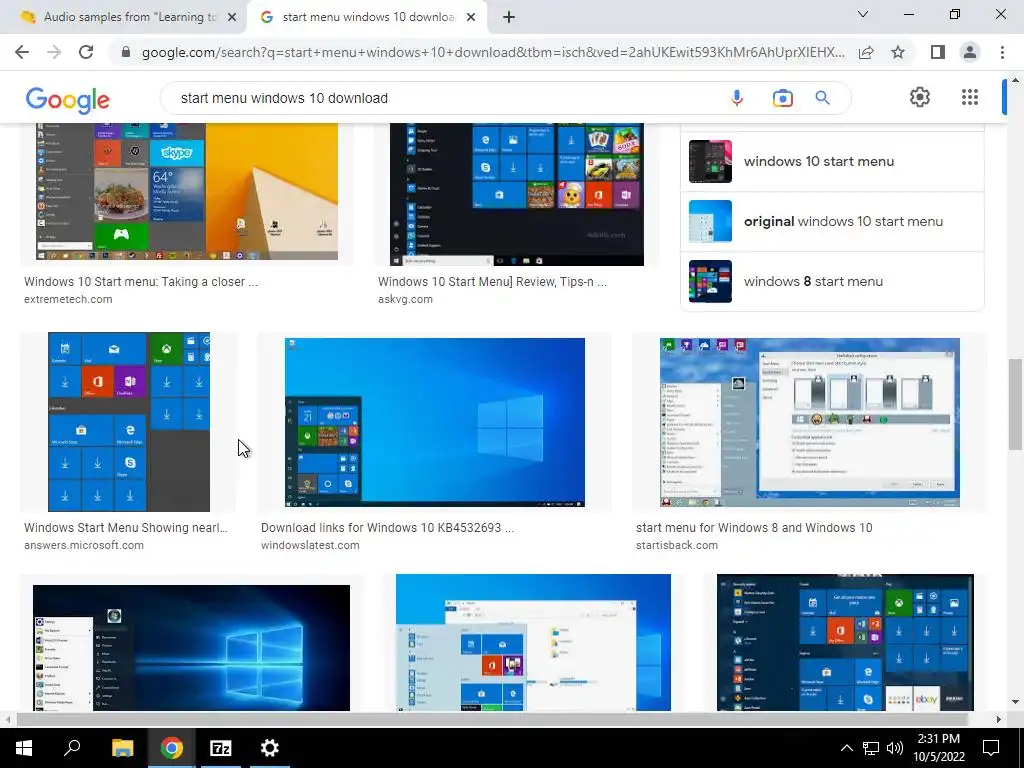Open the dark tiles image with ebay tile

(x=845, y=642)
